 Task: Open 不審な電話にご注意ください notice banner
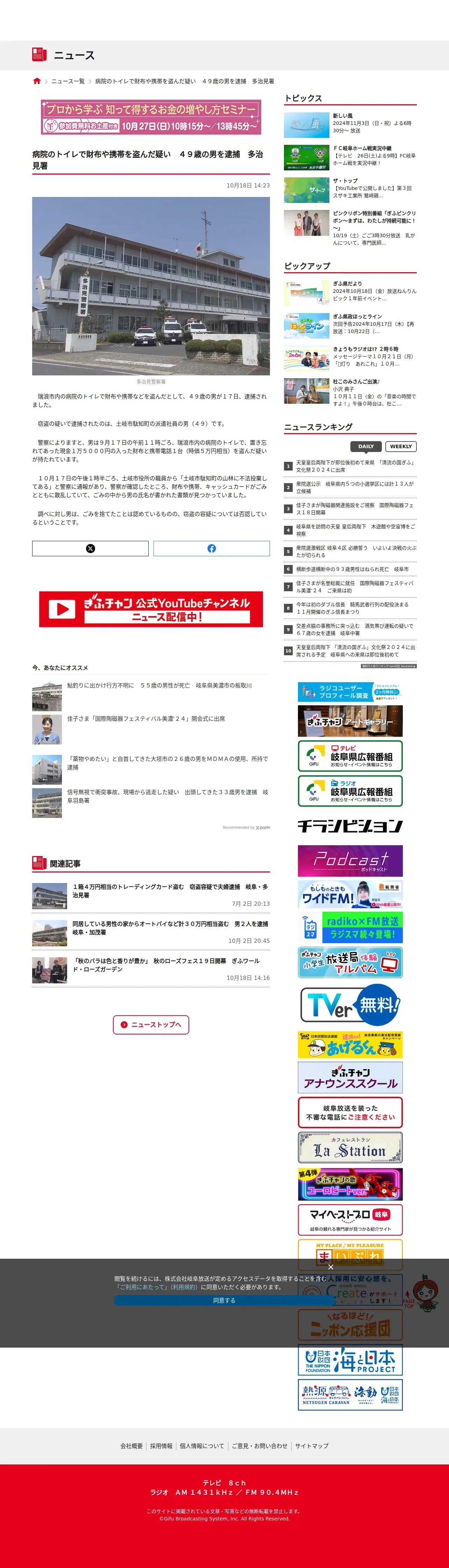(x=350, y=1112)
